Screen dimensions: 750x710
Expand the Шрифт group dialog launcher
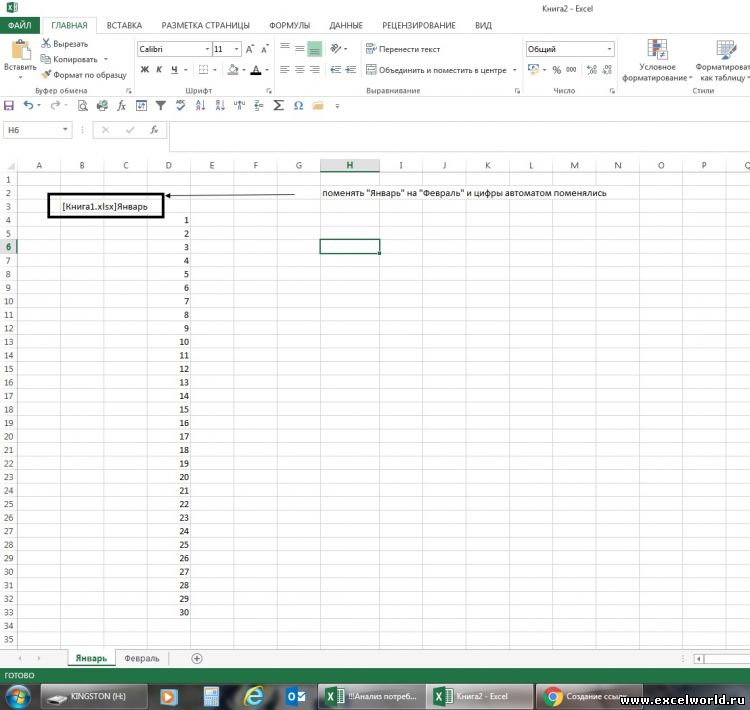(x=269, y=91)
